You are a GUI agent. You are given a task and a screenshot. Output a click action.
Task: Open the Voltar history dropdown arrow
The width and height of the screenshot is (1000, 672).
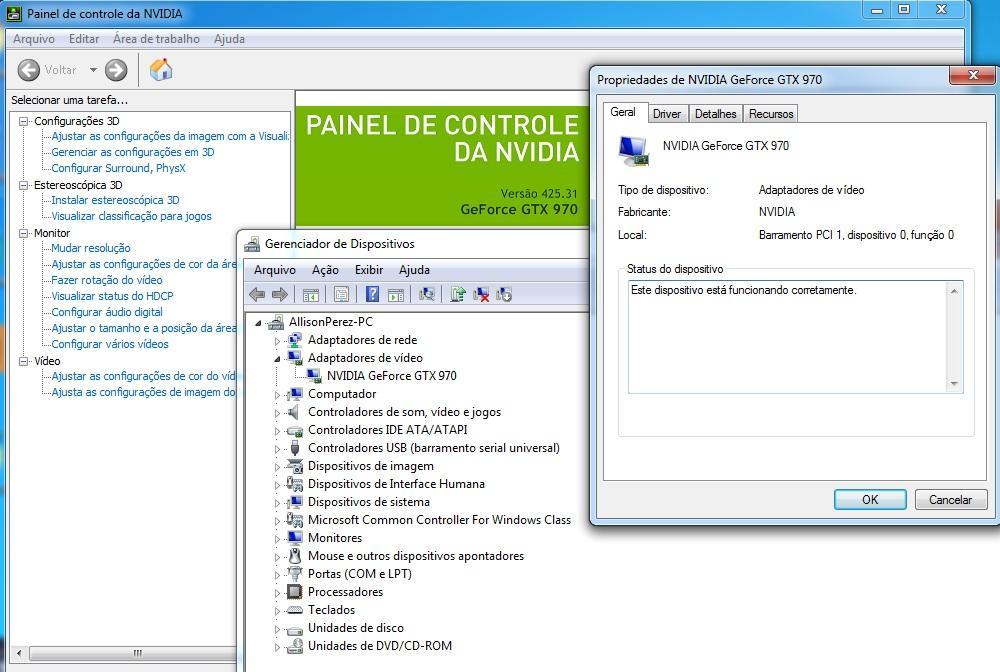pos(93,70)
